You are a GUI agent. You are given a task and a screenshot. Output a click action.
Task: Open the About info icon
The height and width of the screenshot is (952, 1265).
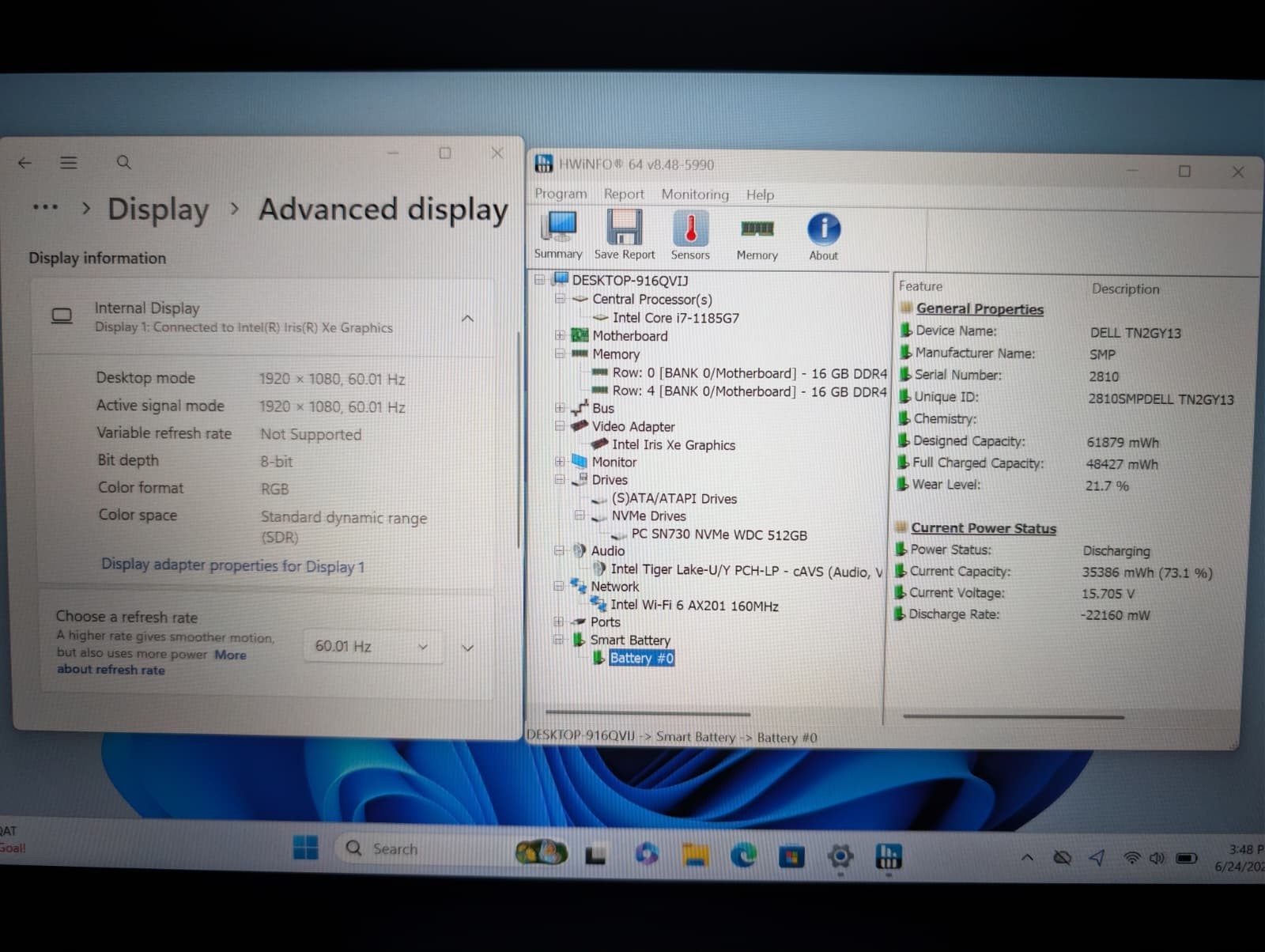point(824,236)
